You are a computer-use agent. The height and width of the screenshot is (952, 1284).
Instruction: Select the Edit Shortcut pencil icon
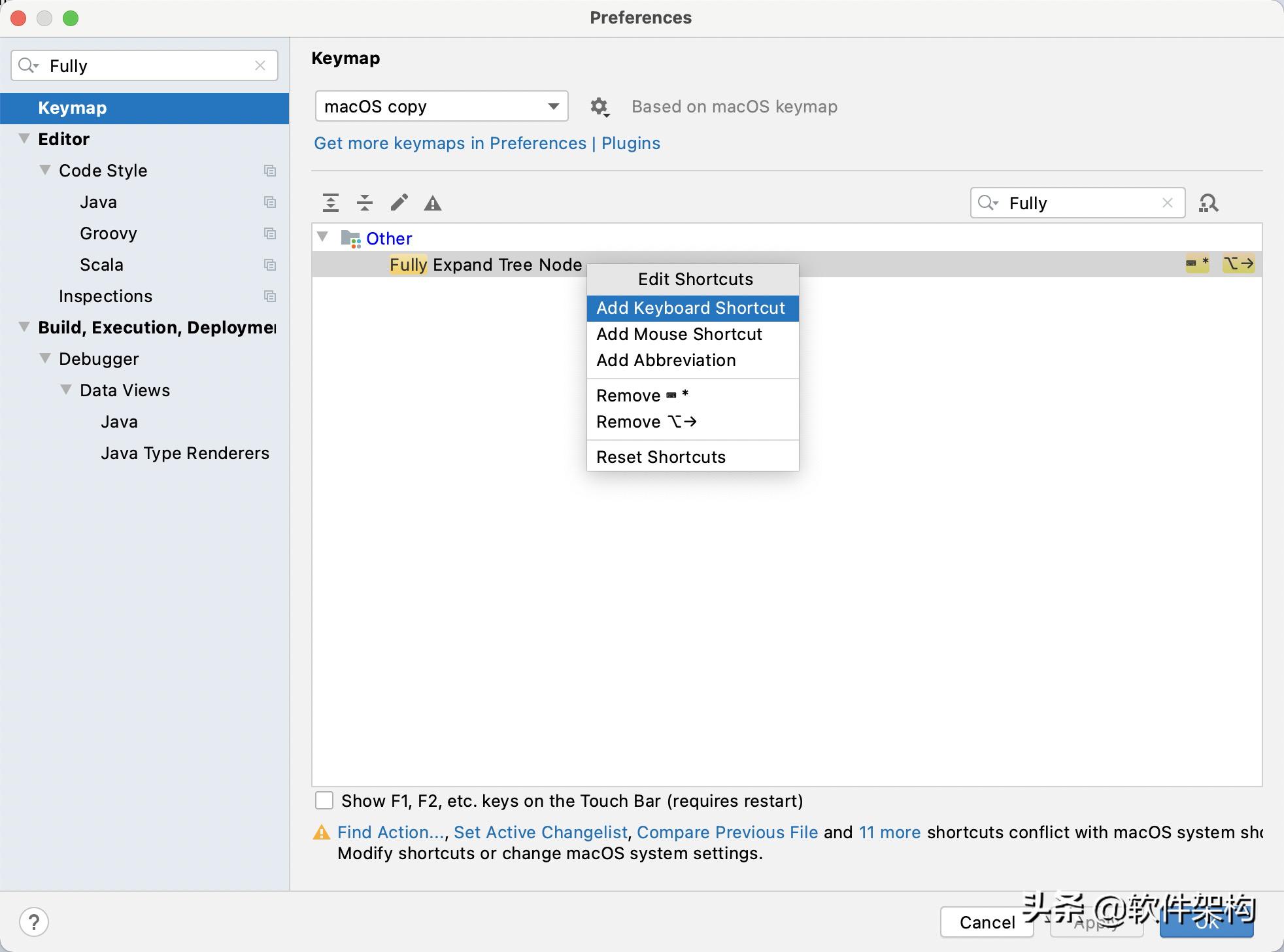pyautogui.click(x=398, y=203)
